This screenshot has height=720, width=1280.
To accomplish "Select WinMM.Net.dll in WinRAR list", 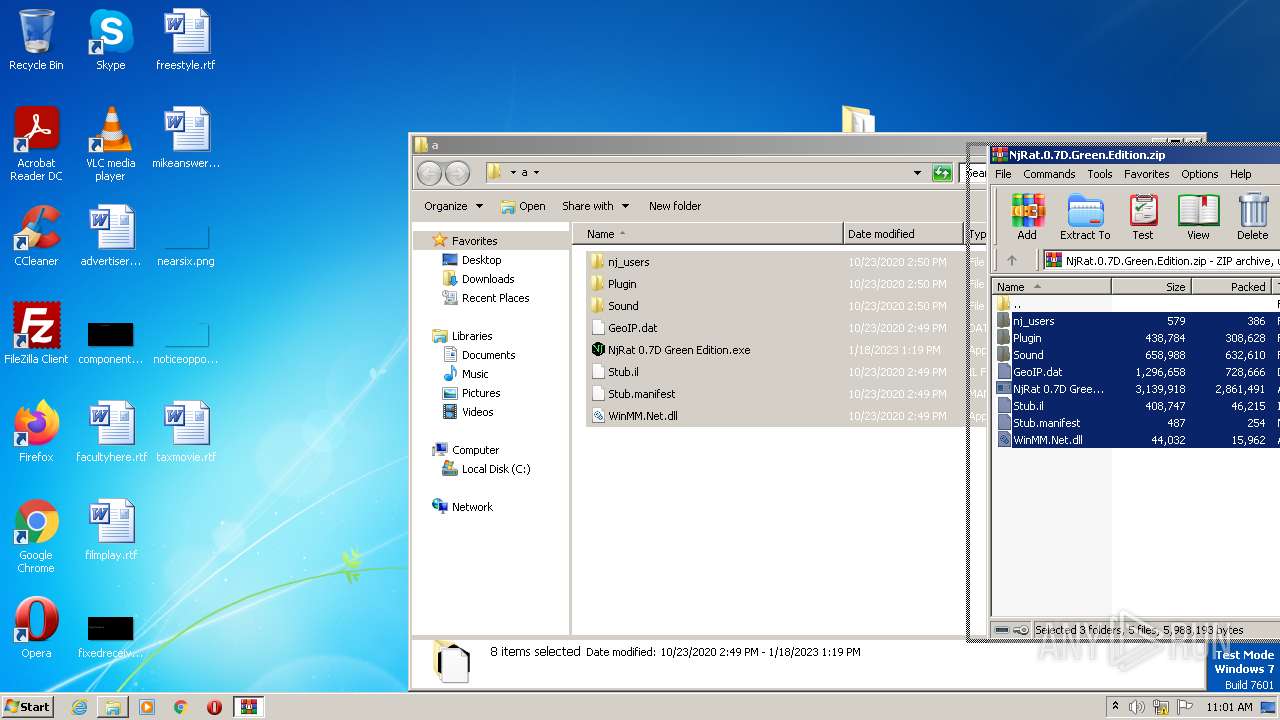I will (1137, 440).
